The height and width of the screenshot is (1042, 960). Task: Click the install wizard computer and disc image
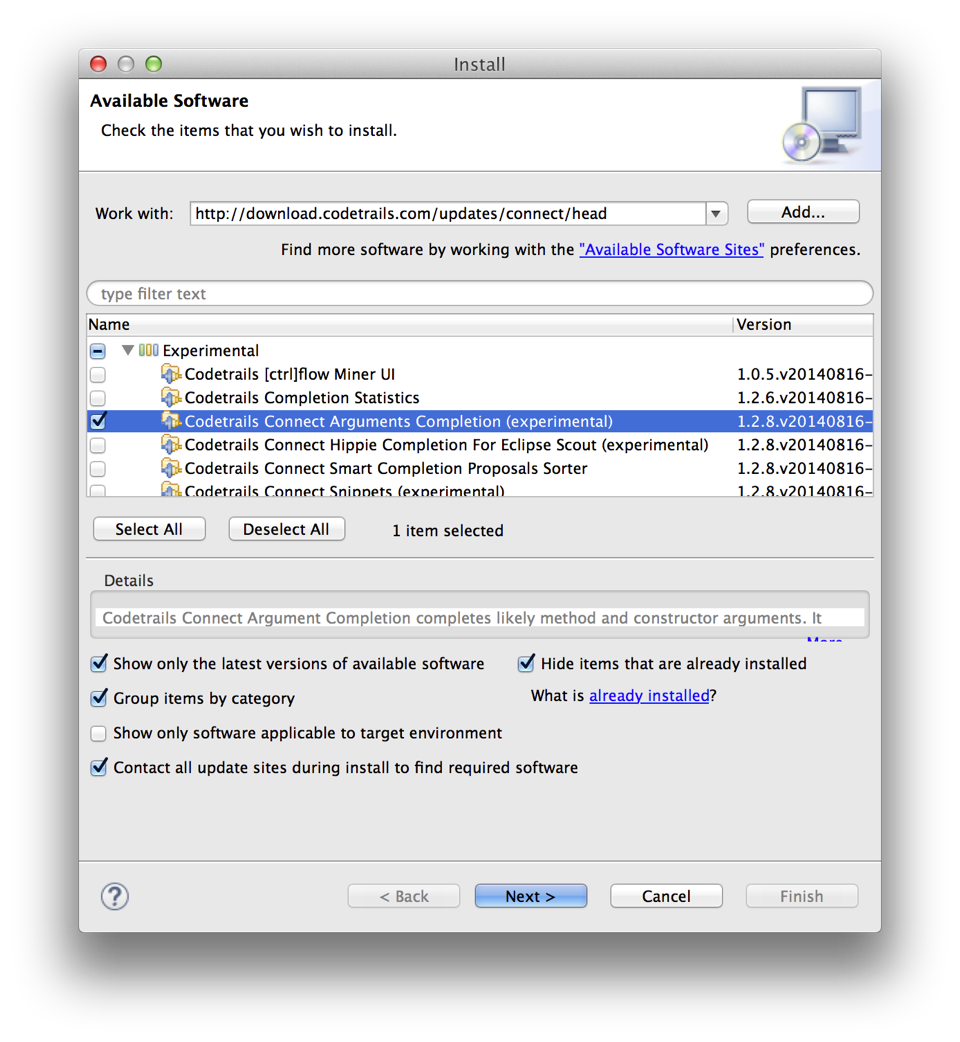point(822,125)
